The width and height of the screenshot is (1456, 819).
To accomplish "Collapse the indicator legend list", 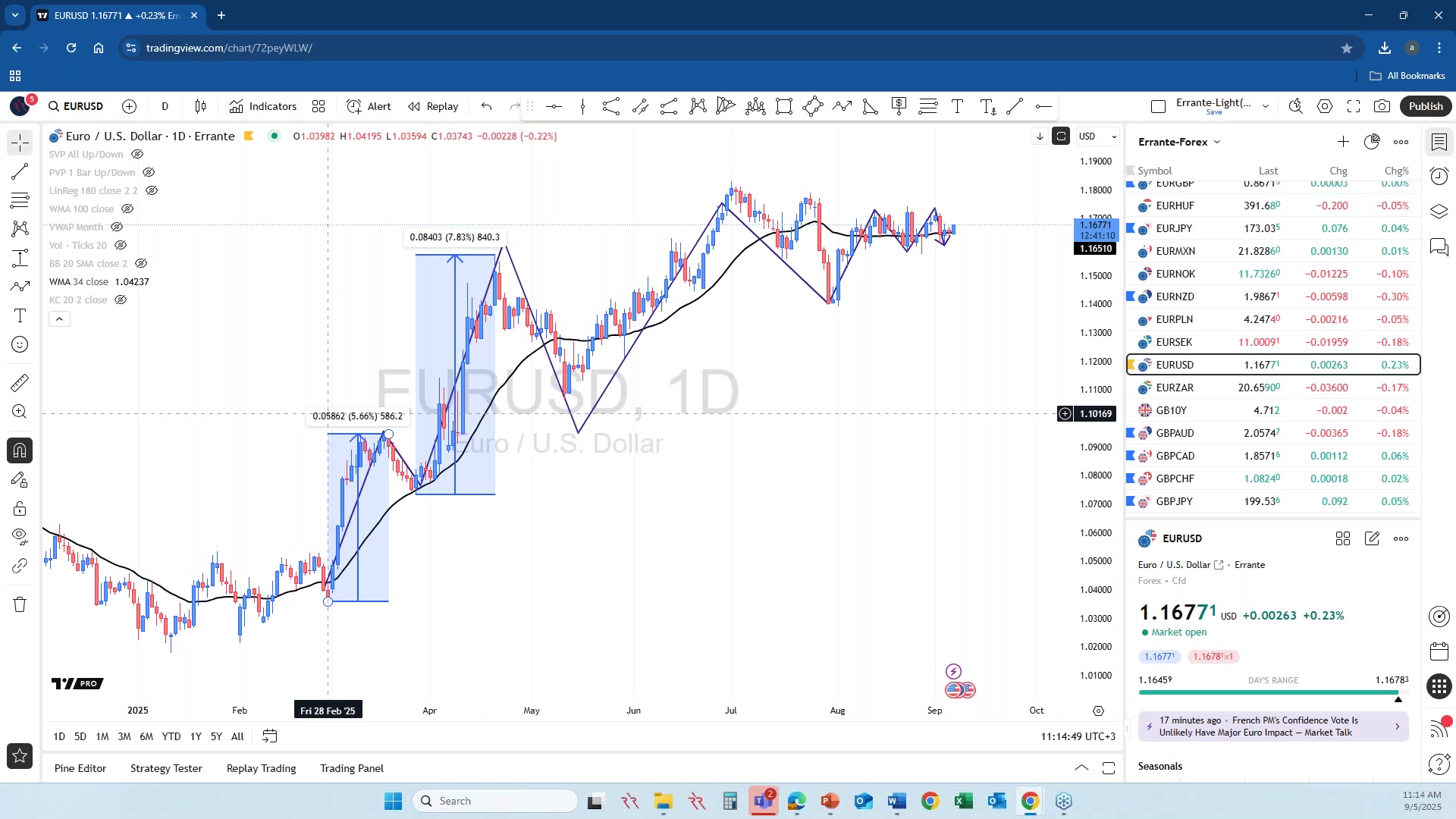I will (x=59, y=319).
